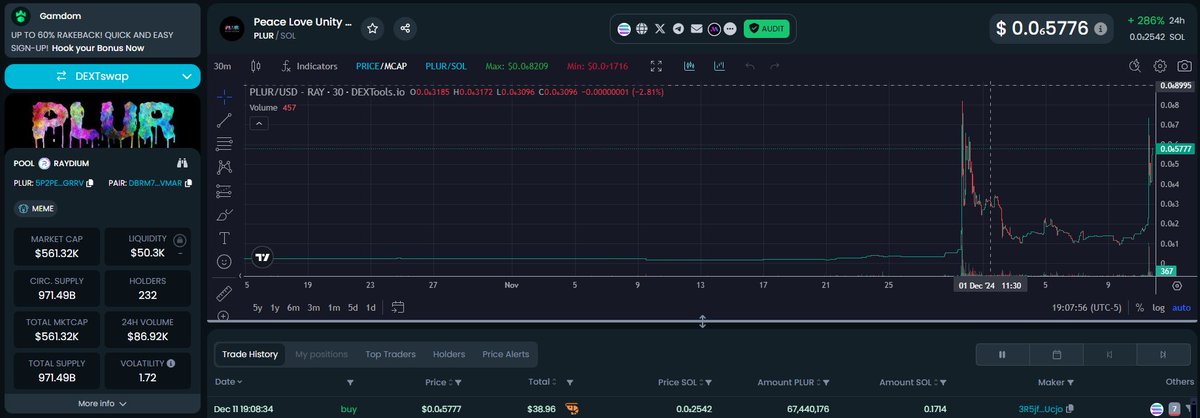
Task: Take a chart snapshot with camera
Action: [1184, 66]
